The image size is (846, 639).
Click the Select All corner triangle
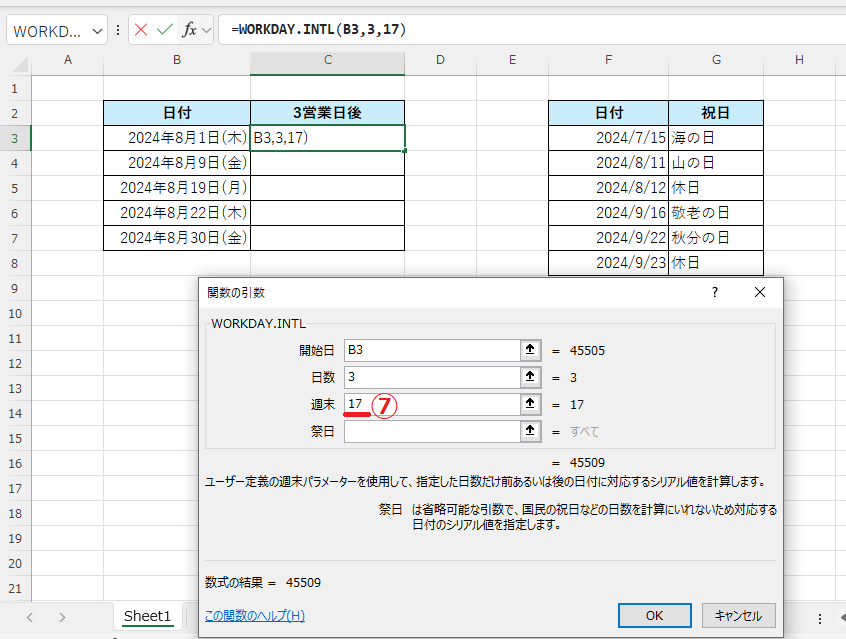point(19,64)
